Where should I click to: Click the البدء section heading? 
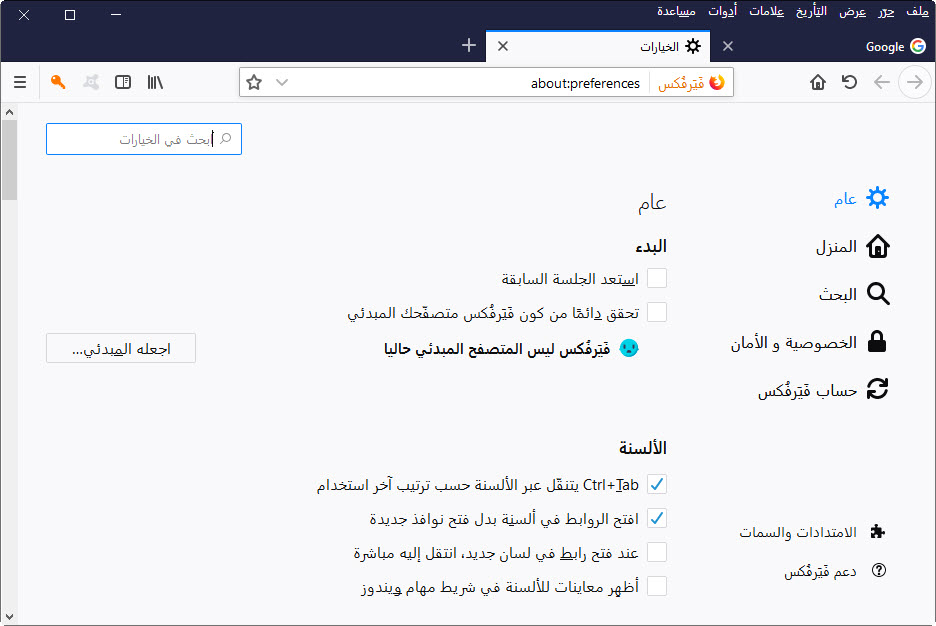click(x=651, y=246)
